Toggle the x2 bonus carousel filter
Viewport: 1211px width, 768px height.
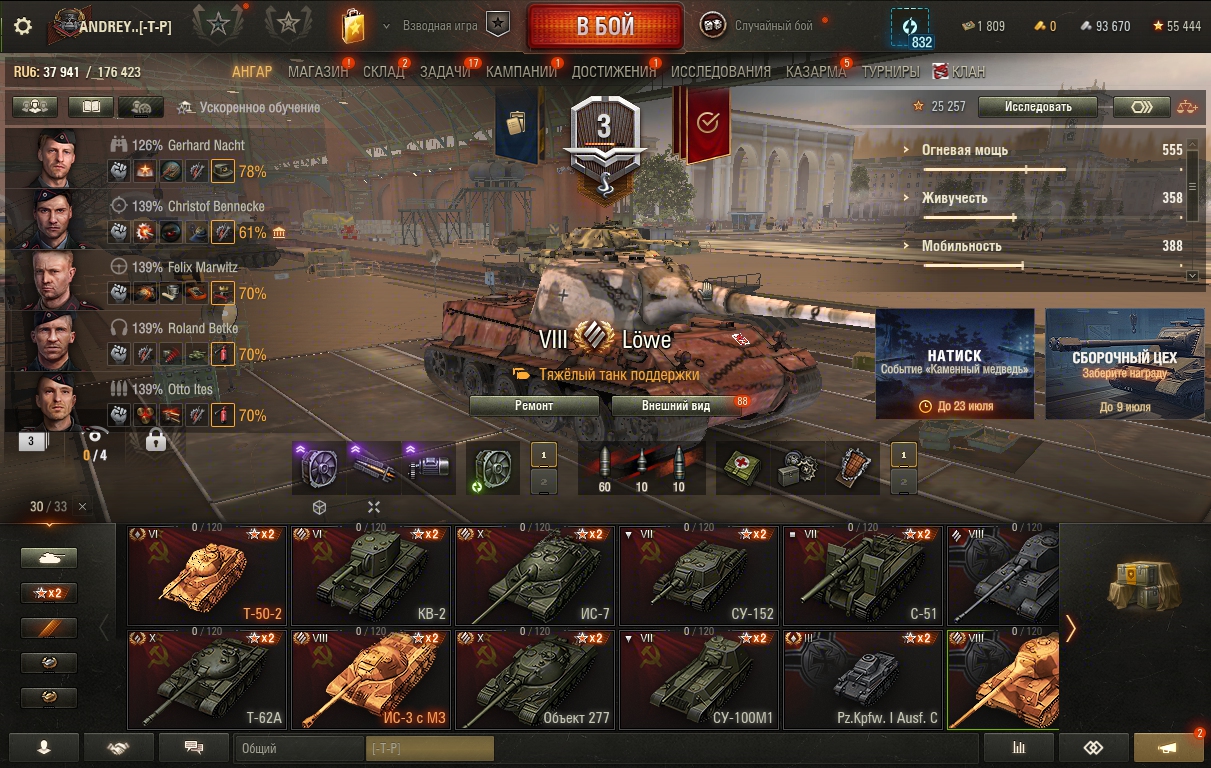click(x=49, y=593)
